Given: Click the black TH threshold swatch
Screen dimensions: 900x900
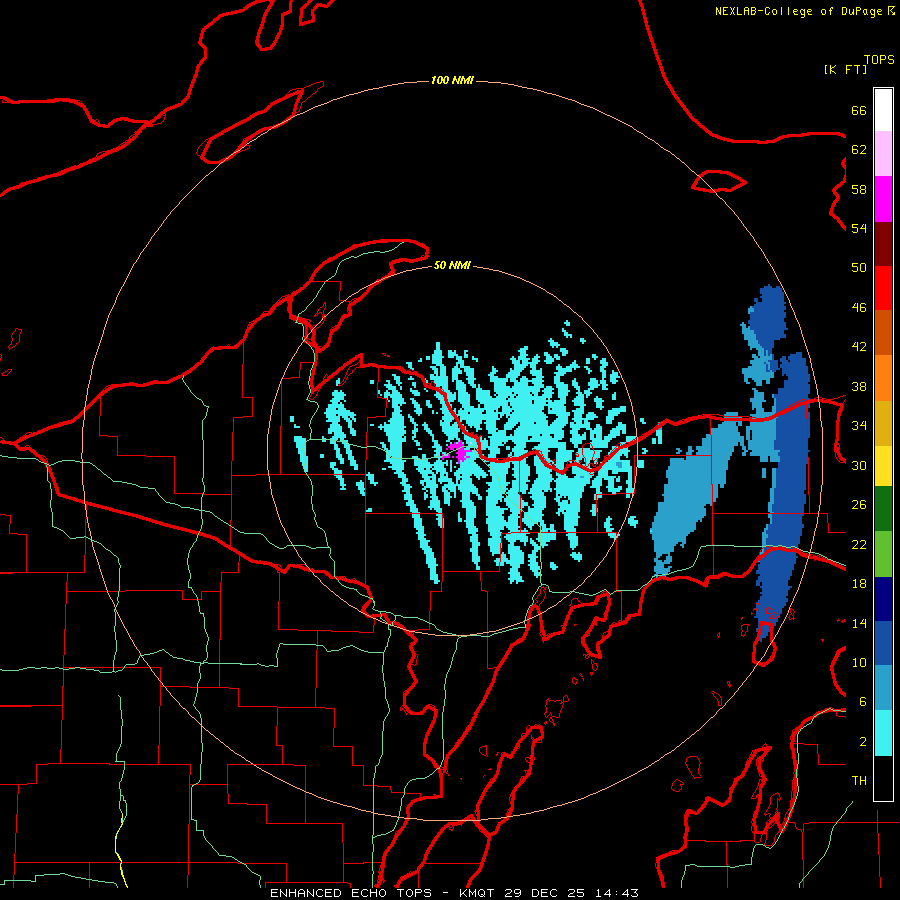Looking at the screenshot, I should 883,778.
